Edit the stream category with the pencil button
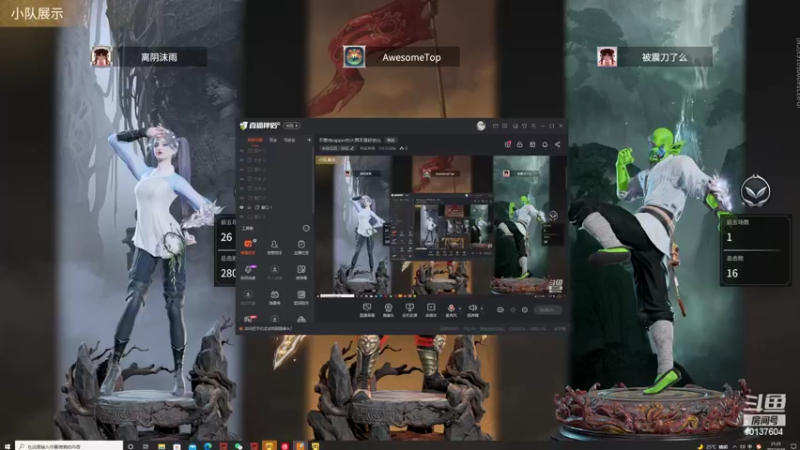This screenshot has width=800, height=450. pos(352,148)
